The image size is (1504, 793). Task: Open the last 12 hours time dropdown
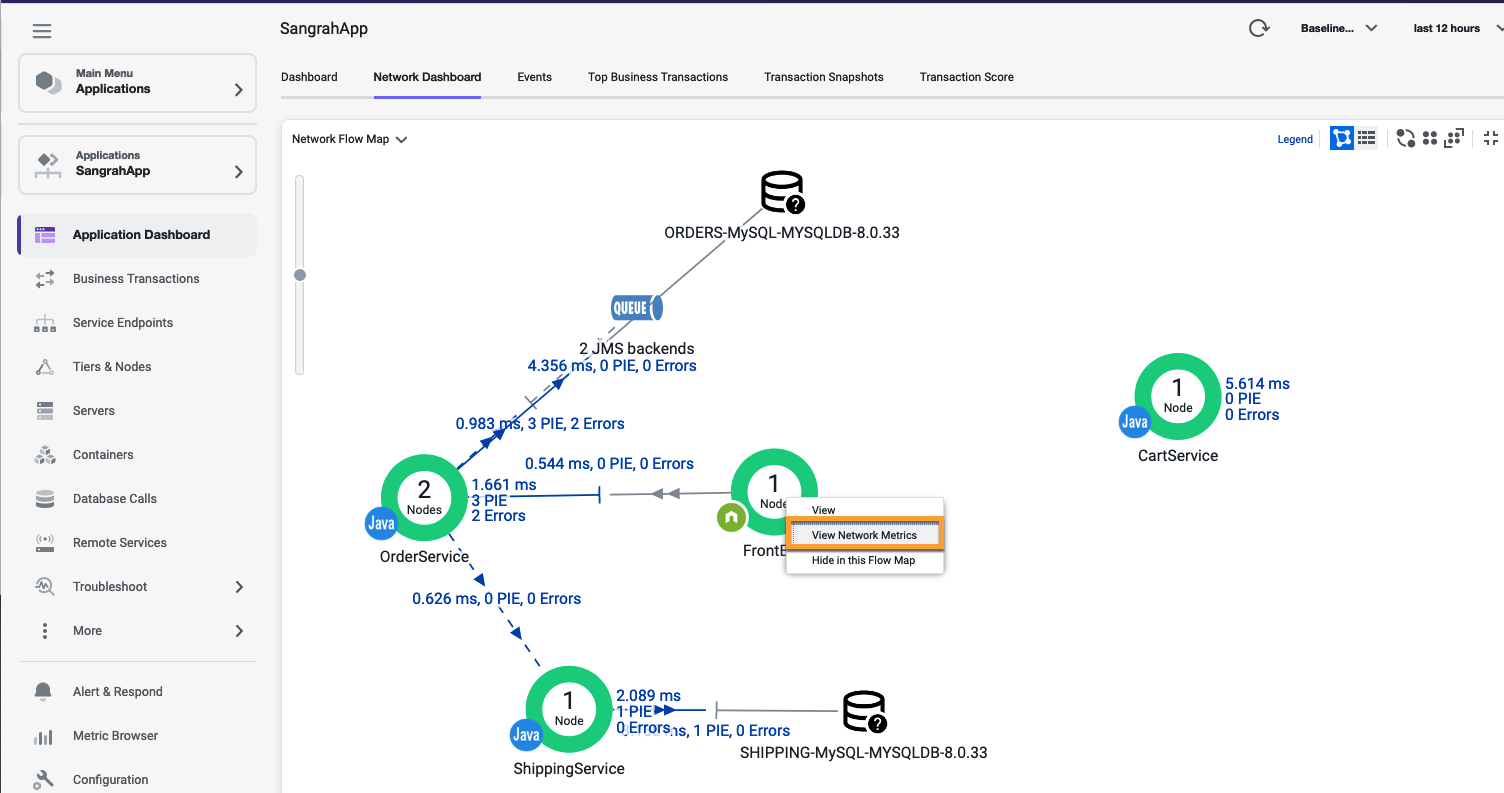pos(1457,28)
